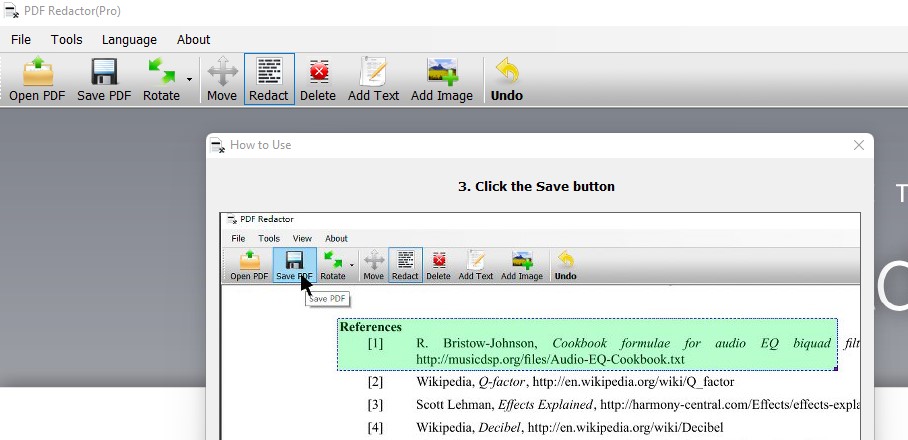Open a PDF with the Open PDF icon
The height and width of the screenshot is (440, 908).
coord(37,79)
